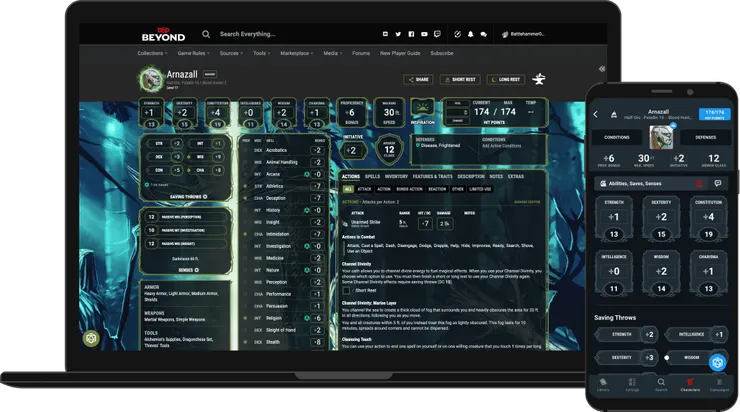Switch to the Features & Traits tab
This screenshot has height=412, width=740.
coord(433,177)
